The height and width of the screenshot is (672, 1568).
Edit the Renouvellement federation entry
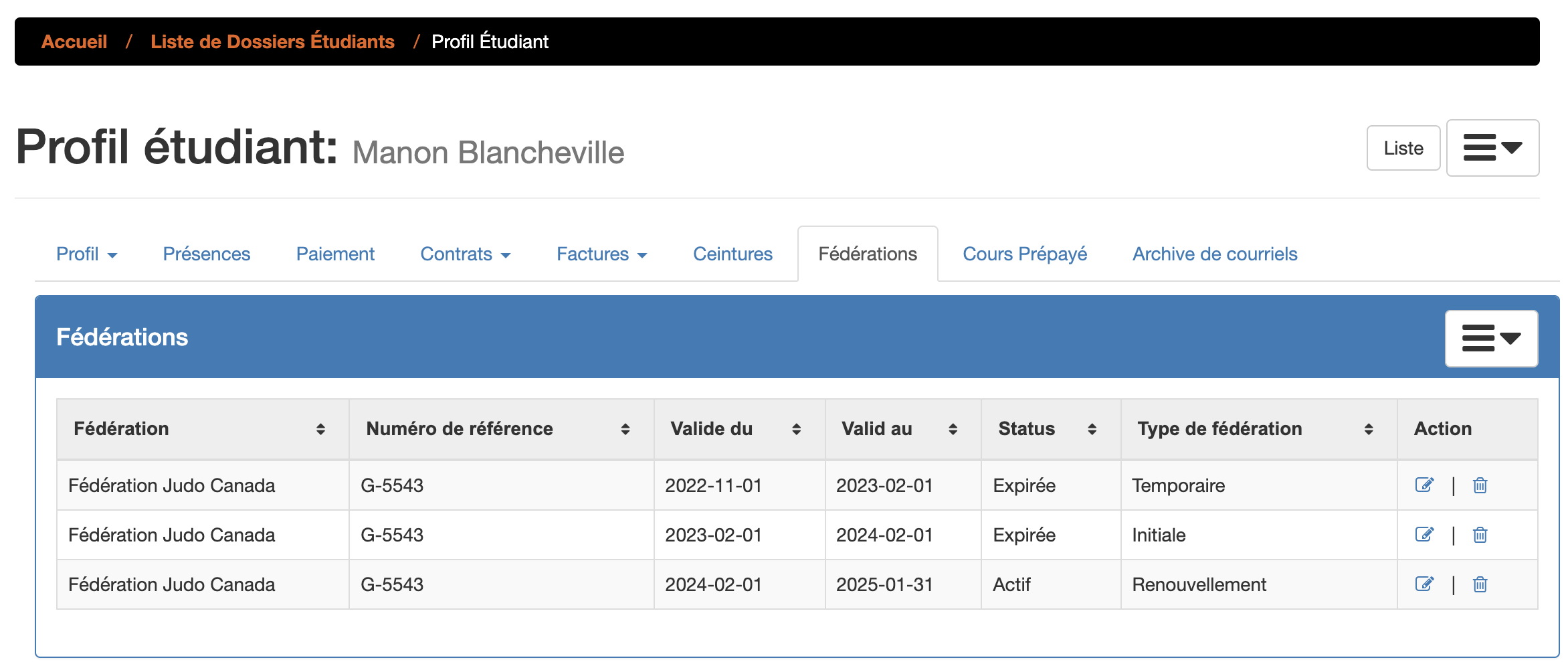coord(1424,584)
